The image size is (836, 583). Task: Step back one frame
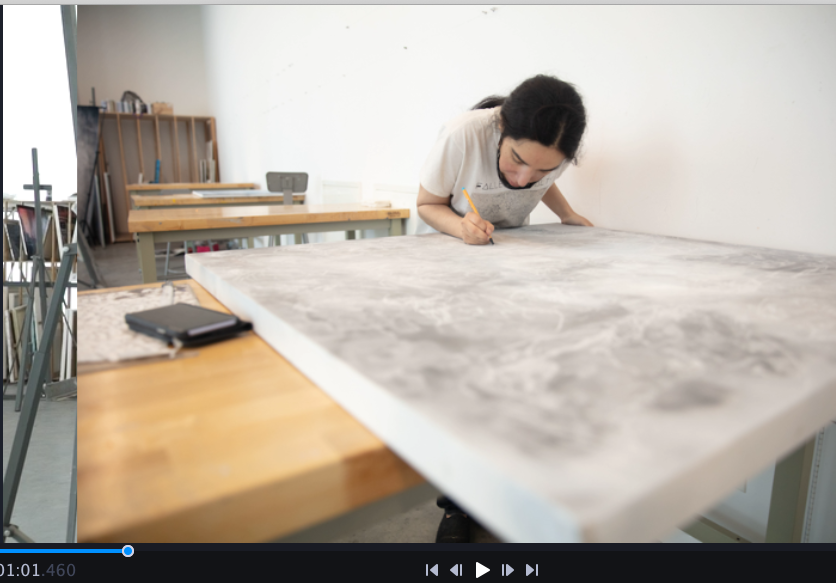click(456, 570)
